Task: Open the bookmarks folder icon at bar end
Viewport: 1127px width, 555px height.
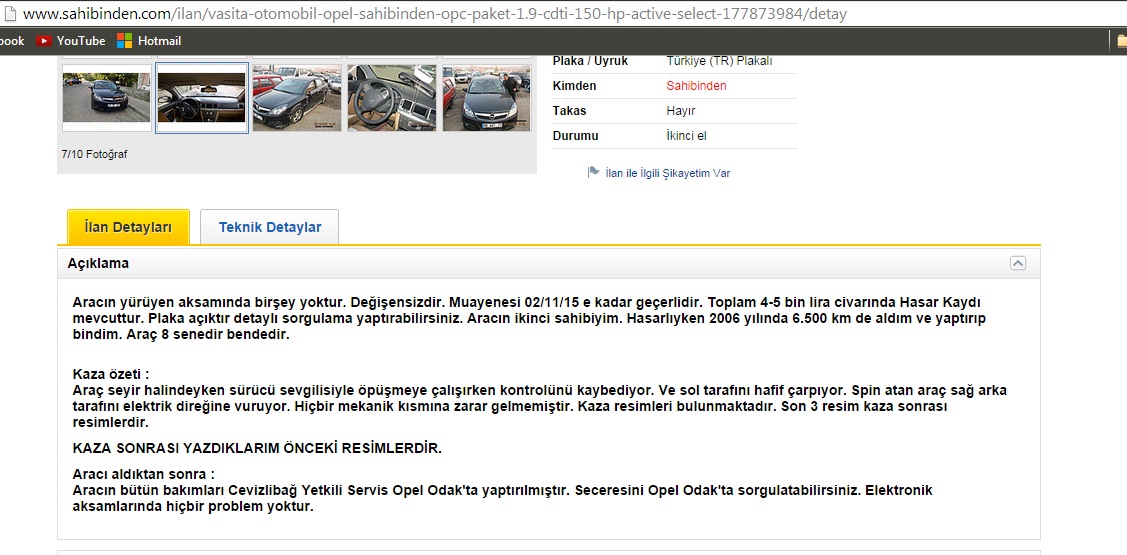Action: pos(1121,41)
